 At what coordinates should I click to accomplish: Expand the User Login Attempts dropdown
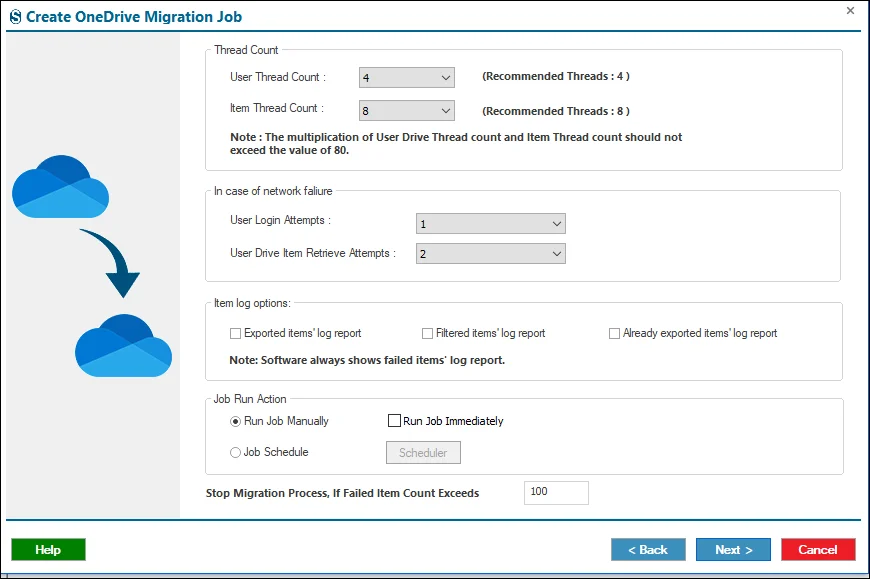490,224
